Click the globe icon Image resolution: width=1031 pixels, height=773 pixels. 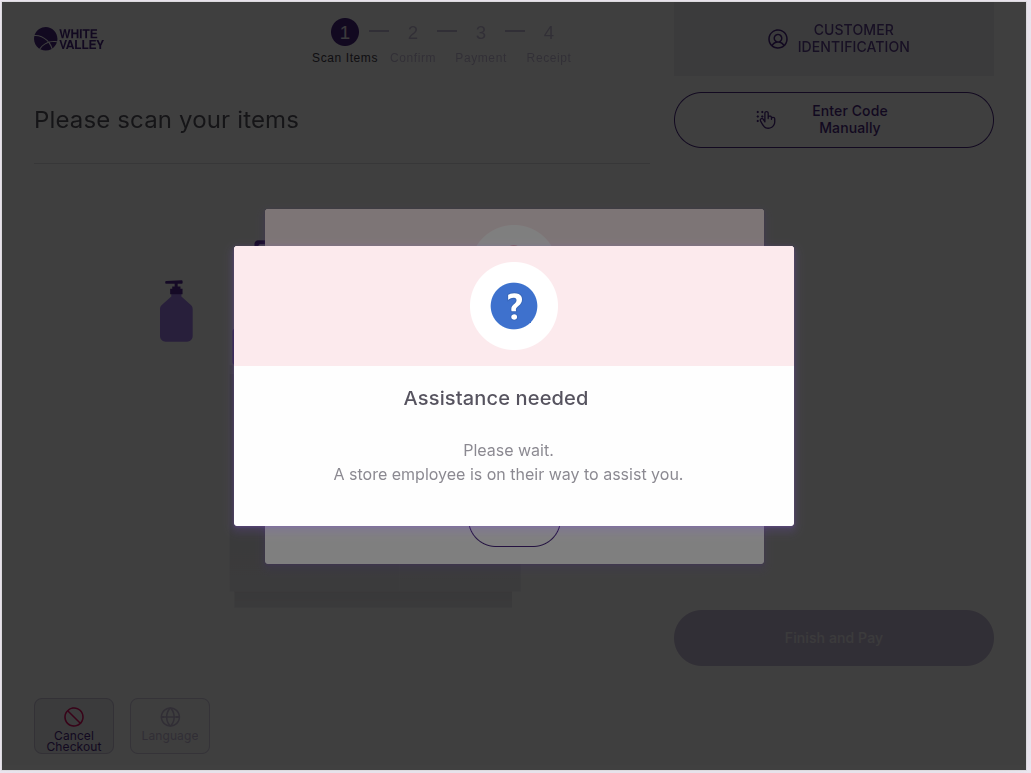(x=170, y=717)
